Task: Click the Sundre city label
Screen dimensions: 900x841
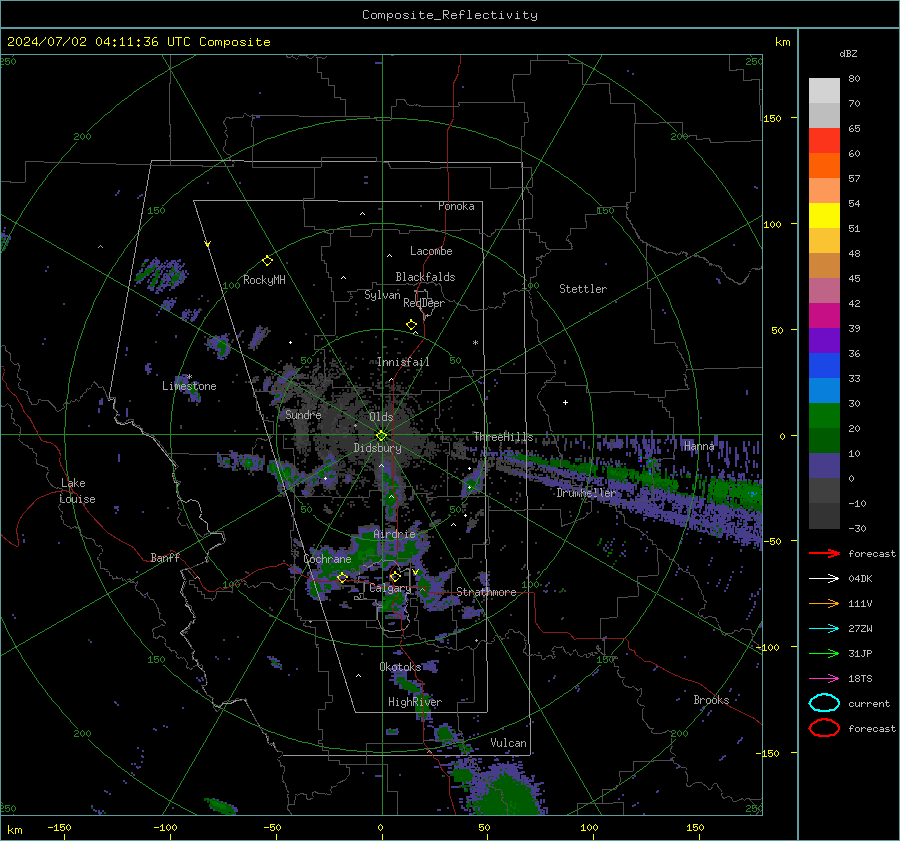Action: coord(303,415)
